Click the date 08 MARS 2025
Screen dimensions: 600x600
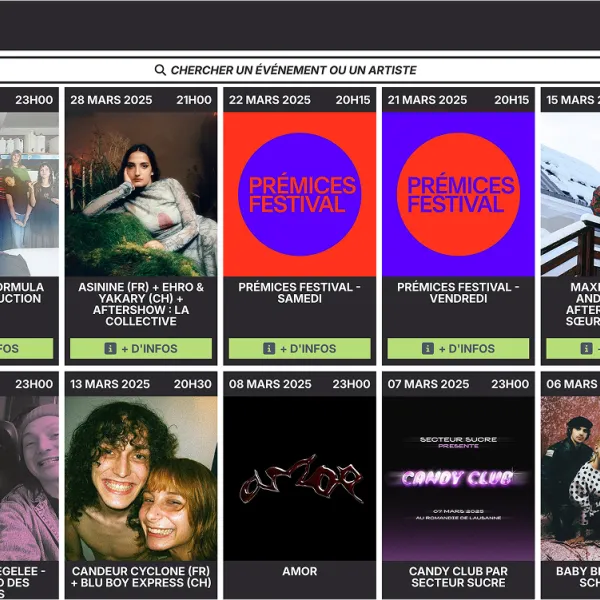point(270,384)
